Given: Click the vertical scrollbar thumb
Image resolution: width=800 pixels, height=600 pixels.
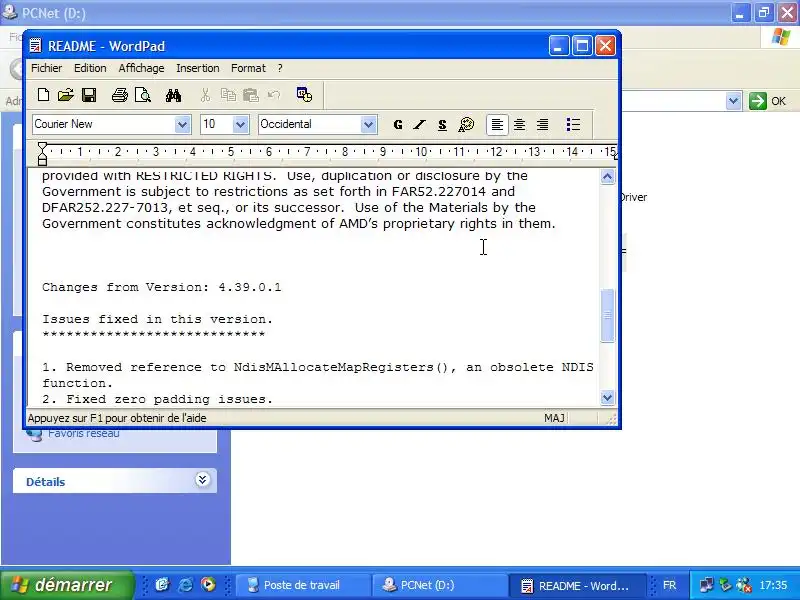Looking at the screenshot, I should [x=607, y=315].
